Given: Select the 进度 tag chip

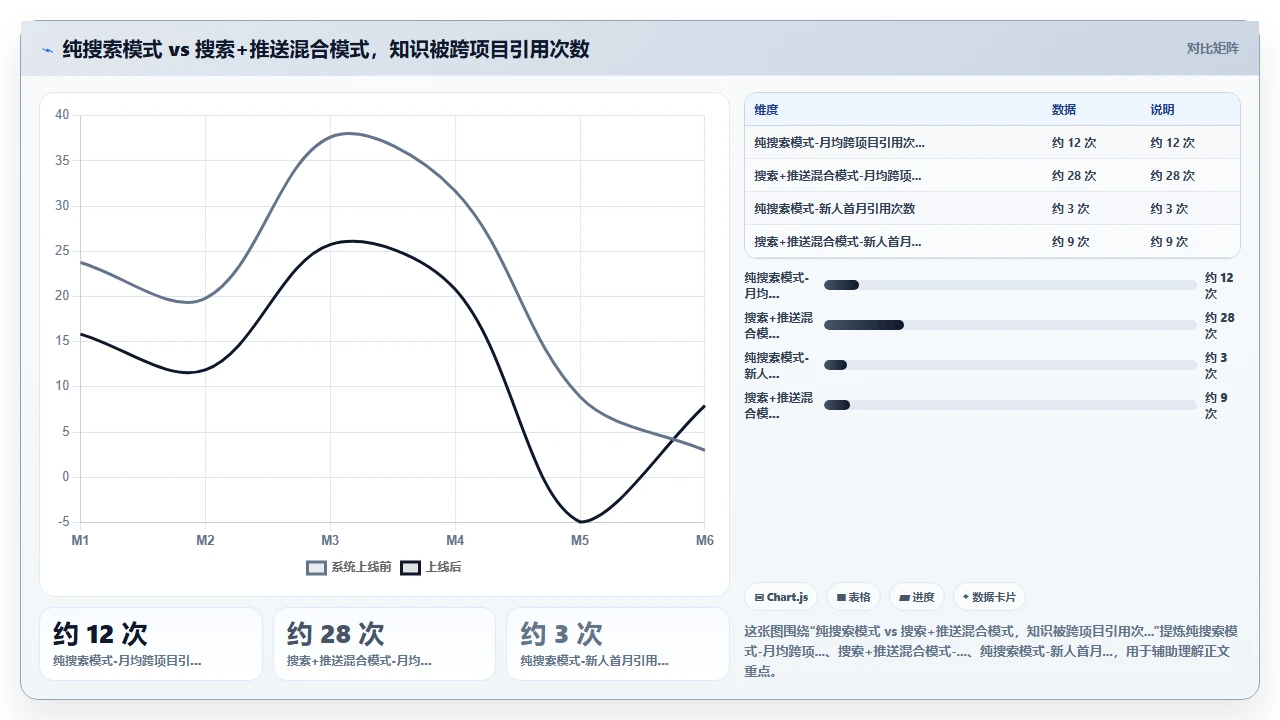Looking at the screenshot, I should [917, 597].
